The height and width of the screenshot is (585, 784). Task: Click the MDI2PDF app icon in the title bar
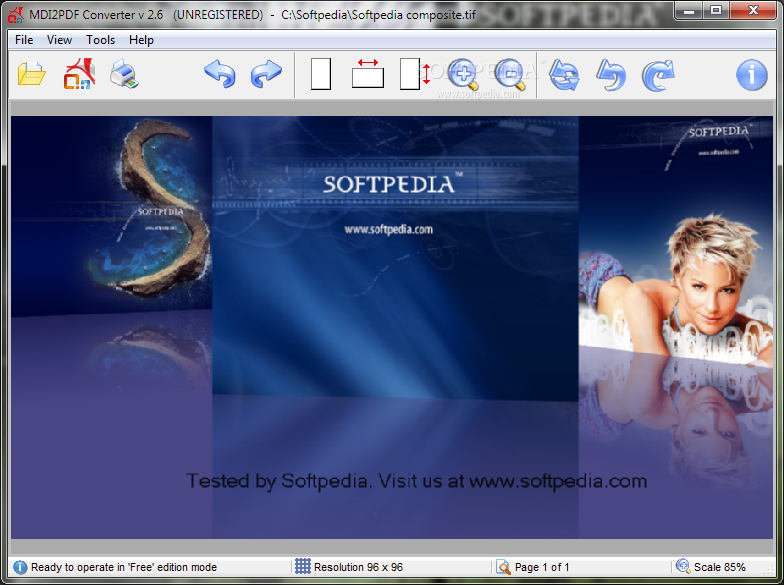(16, 15)
